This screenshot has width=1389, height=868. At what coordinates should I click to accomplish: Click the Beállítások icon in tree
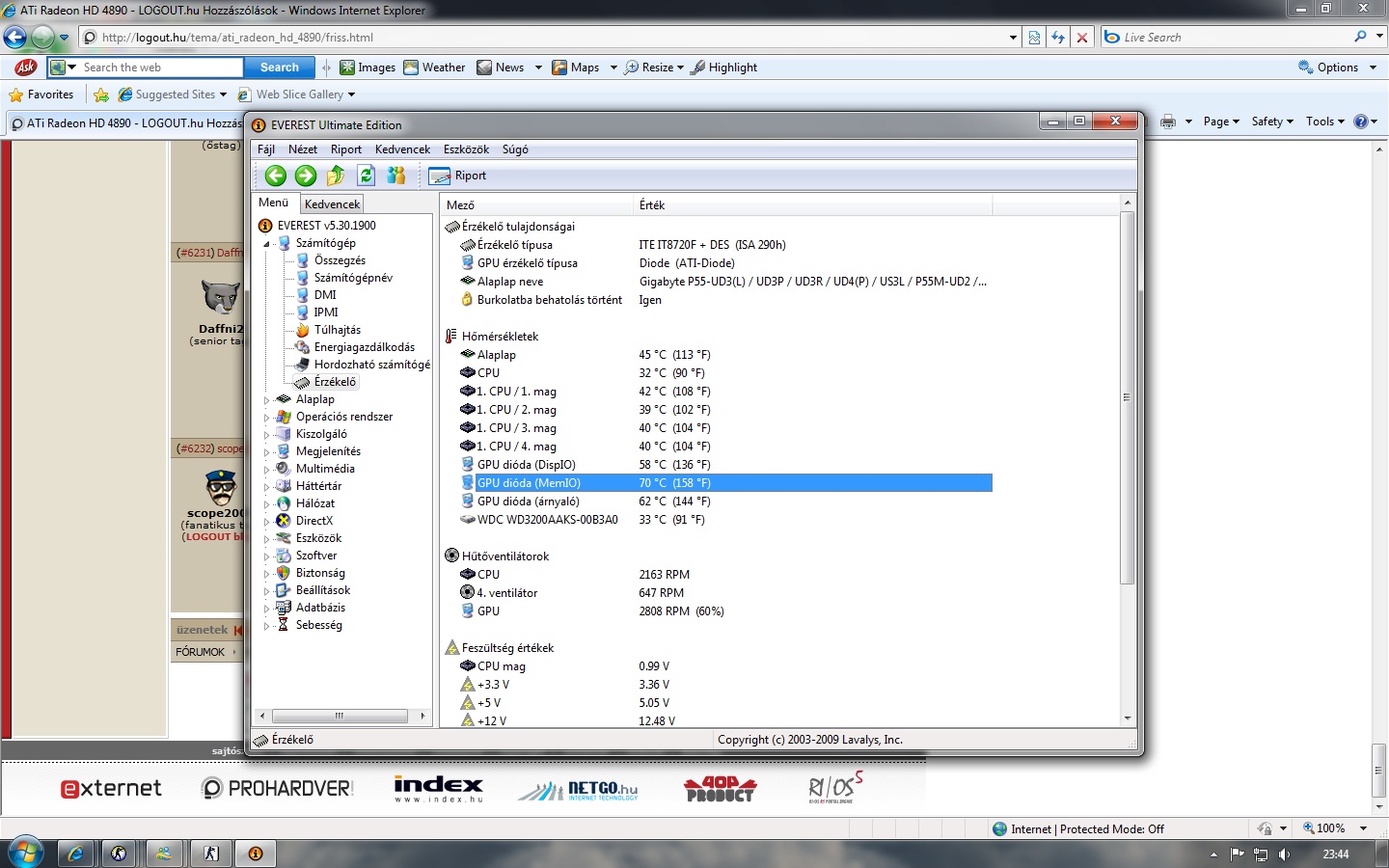284,590
